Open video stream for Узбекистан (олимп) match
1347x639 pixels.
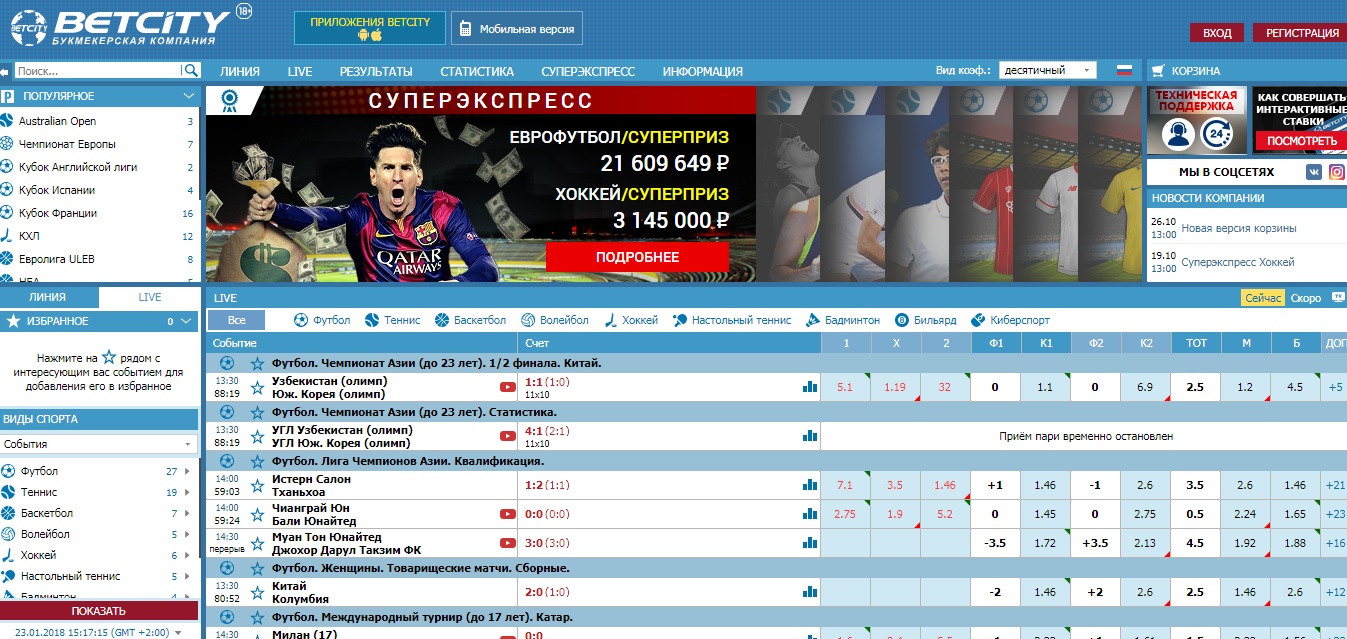tap(507, 387)
